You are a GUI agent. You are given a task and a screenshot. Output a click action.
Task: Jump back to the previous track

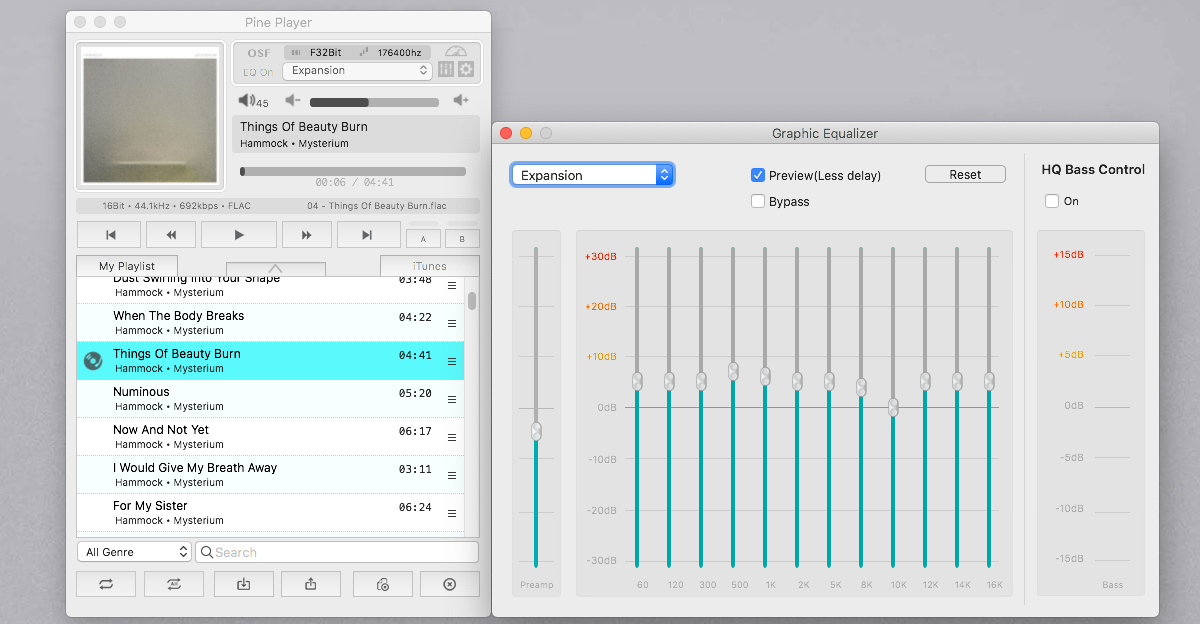click(x=110, y=235)
